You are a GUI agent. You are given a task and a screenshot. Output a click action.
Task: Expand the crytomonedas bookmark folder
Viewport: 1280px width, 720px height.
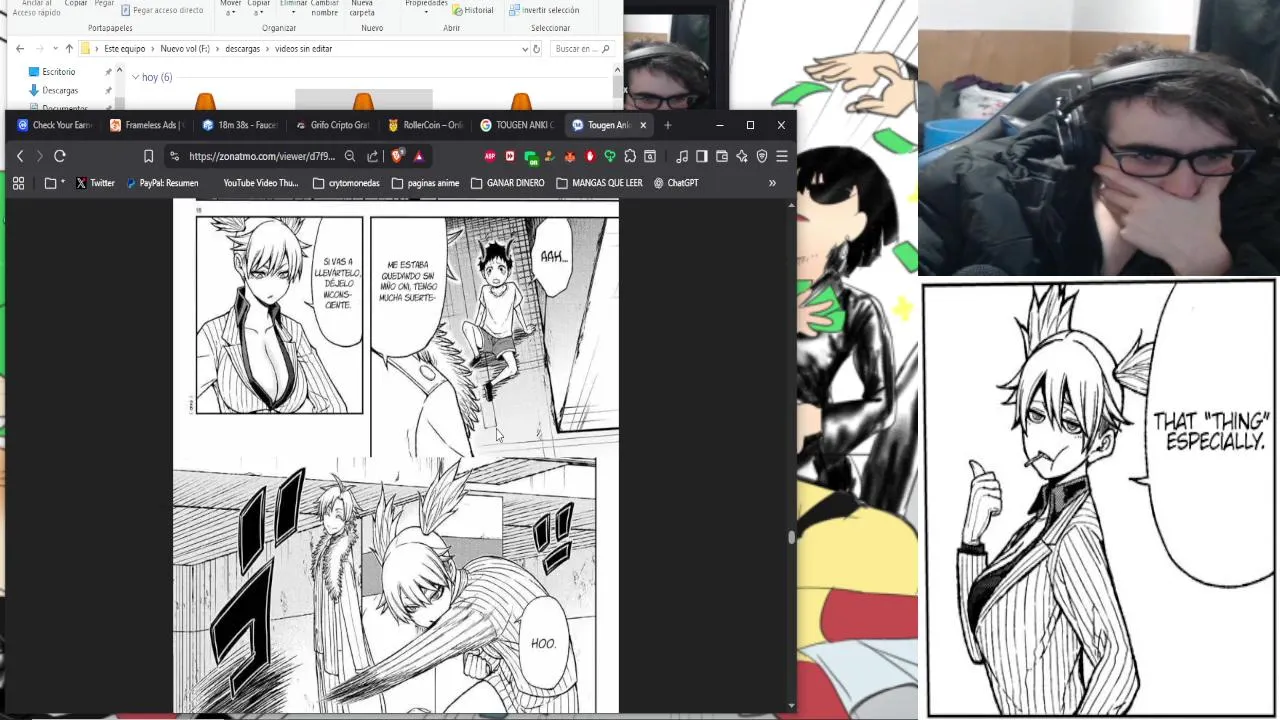(346, 183)
